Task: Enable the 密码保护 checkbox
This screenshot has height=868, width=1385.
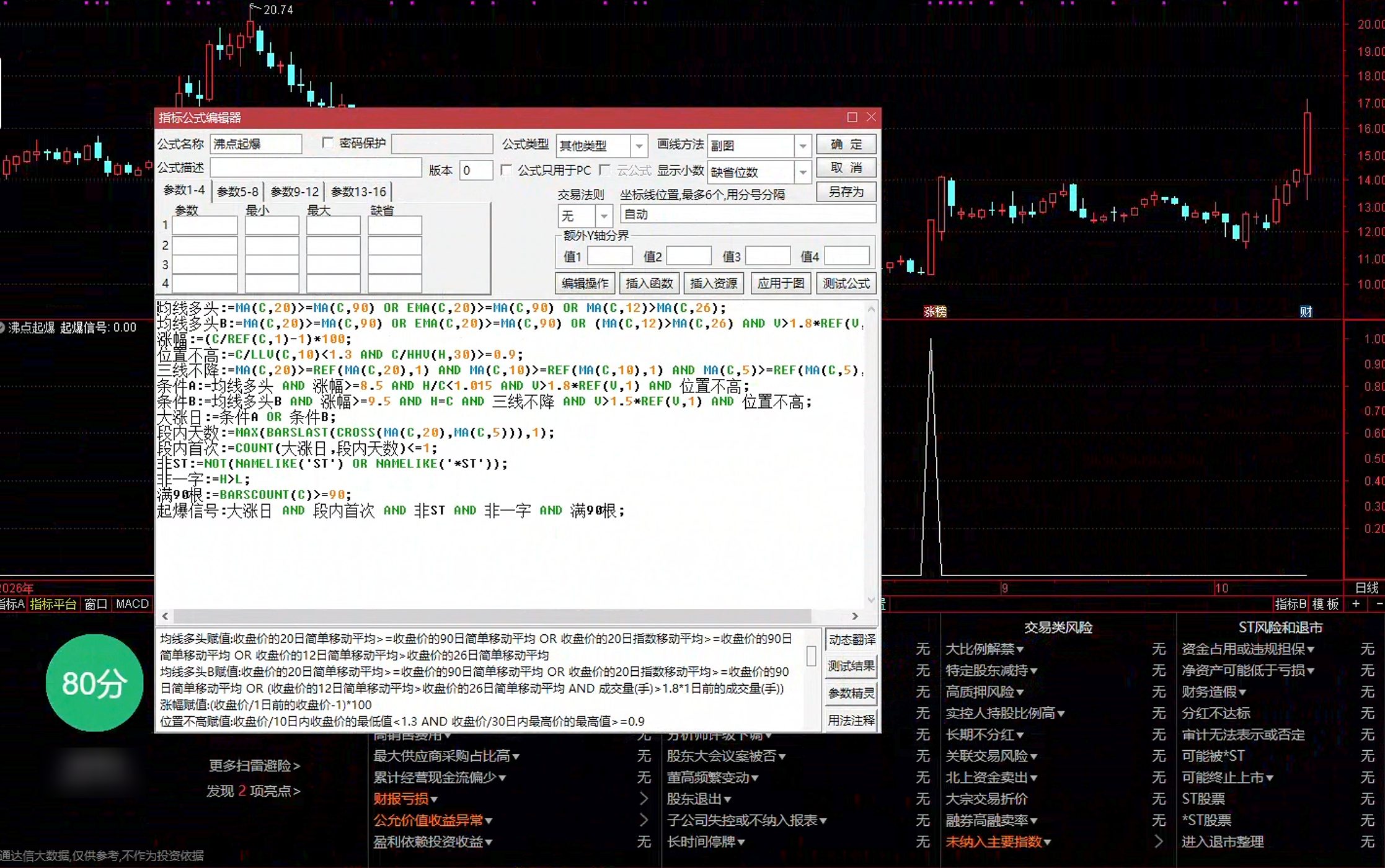Action: [327, 143]
